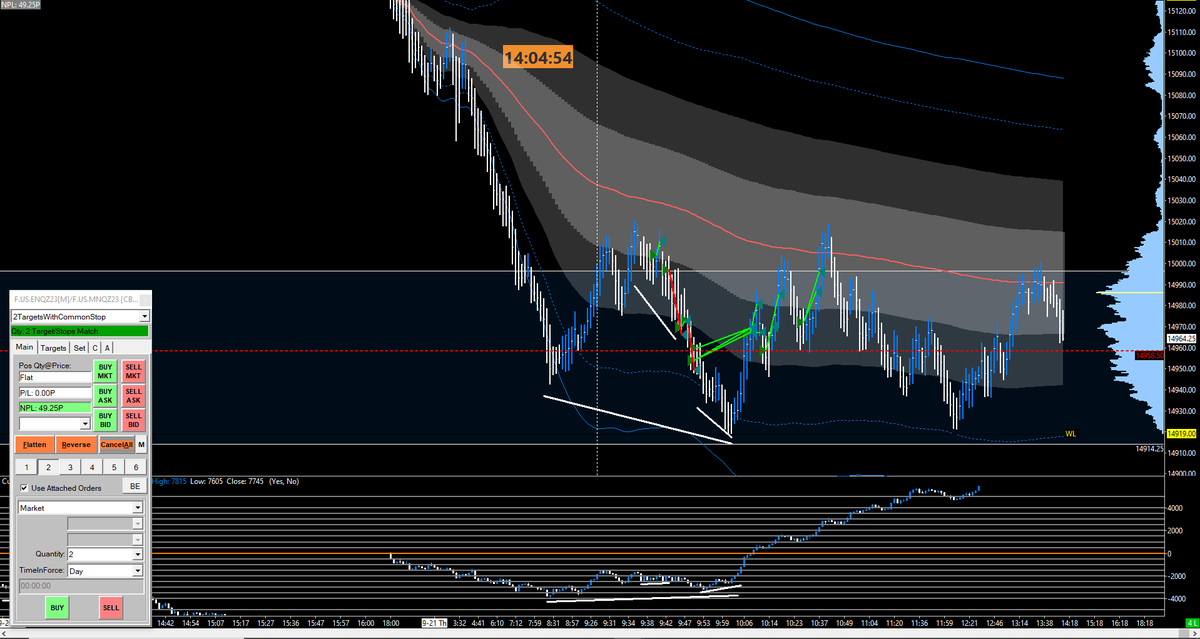Screen dimensions: 1200x639
Task: Click the 15120.00 price axis label
Action: coord(1180,10)
